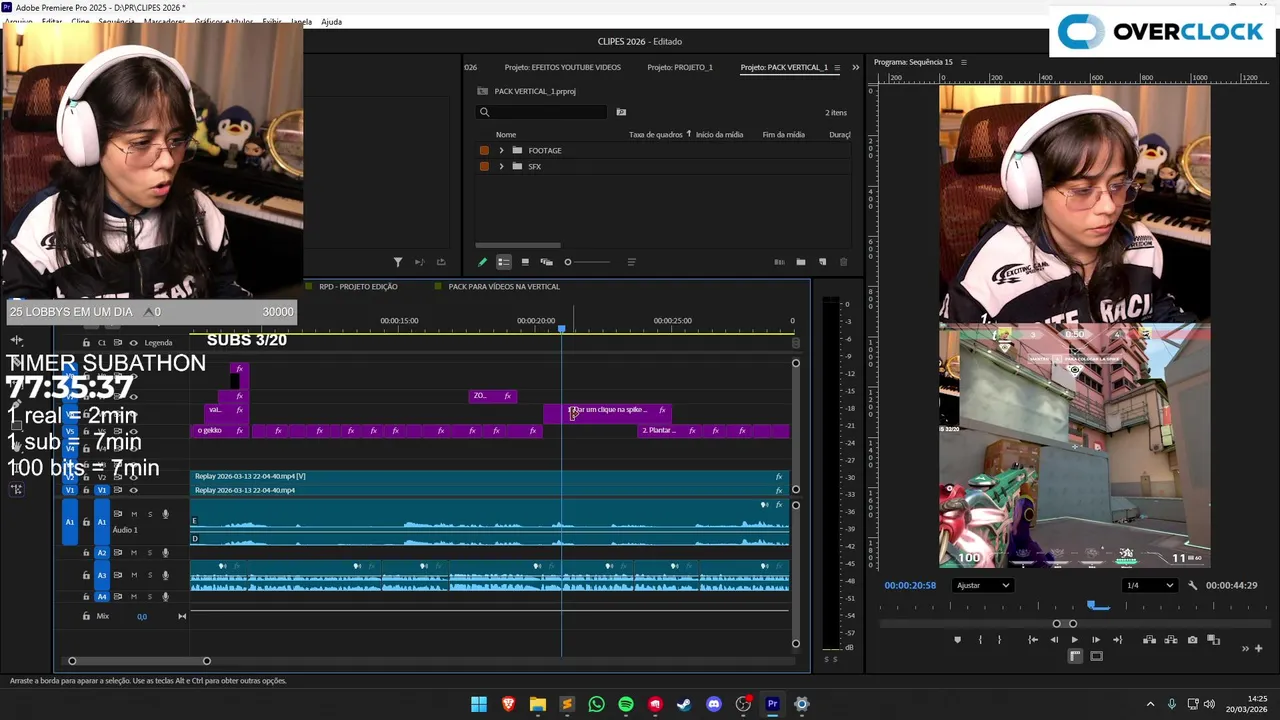
Task: Step forward one frame in Program monitor
Action: (1096, 640)
